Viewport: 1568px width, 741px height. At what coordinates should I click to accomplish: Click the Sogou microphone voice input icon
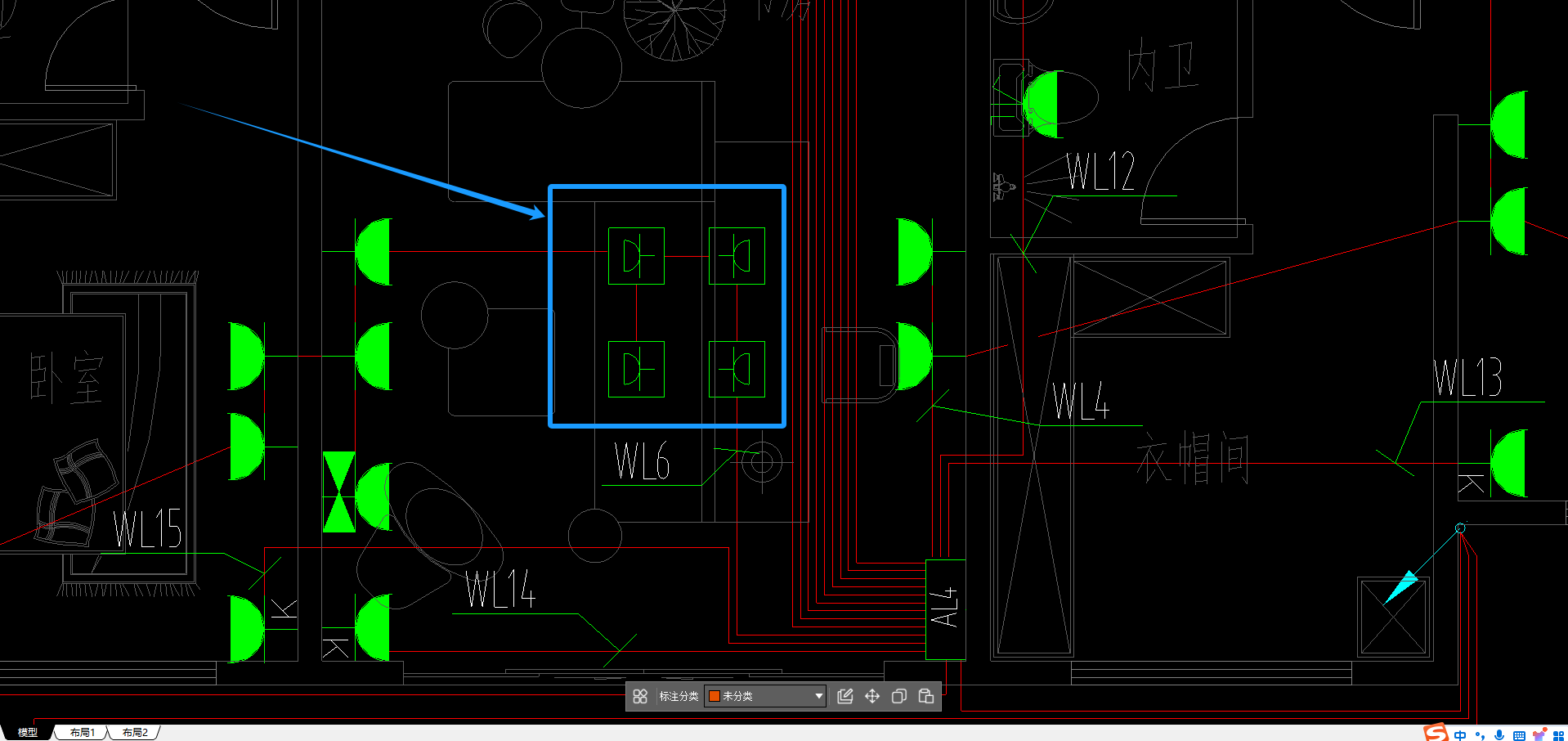tap(1499, 735)
